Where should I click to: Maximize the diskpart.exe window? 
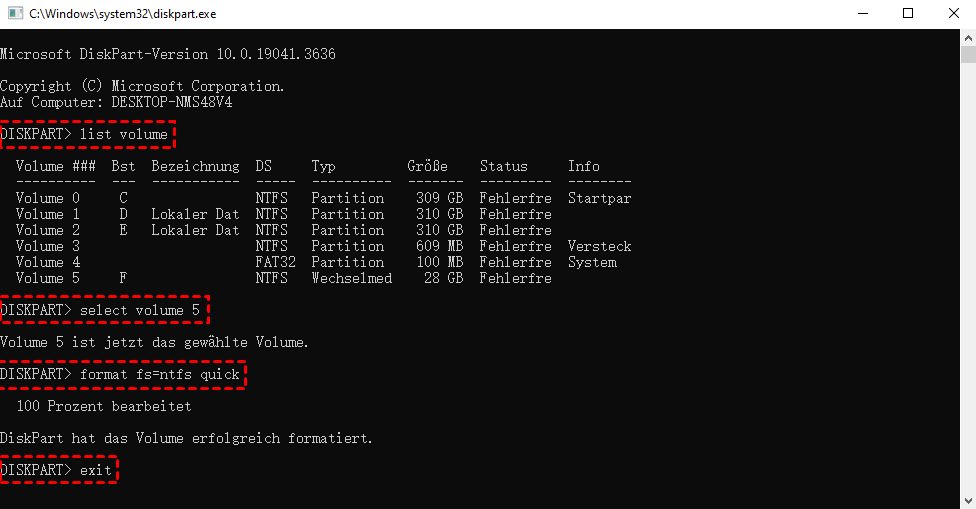[x=908, y=14]
